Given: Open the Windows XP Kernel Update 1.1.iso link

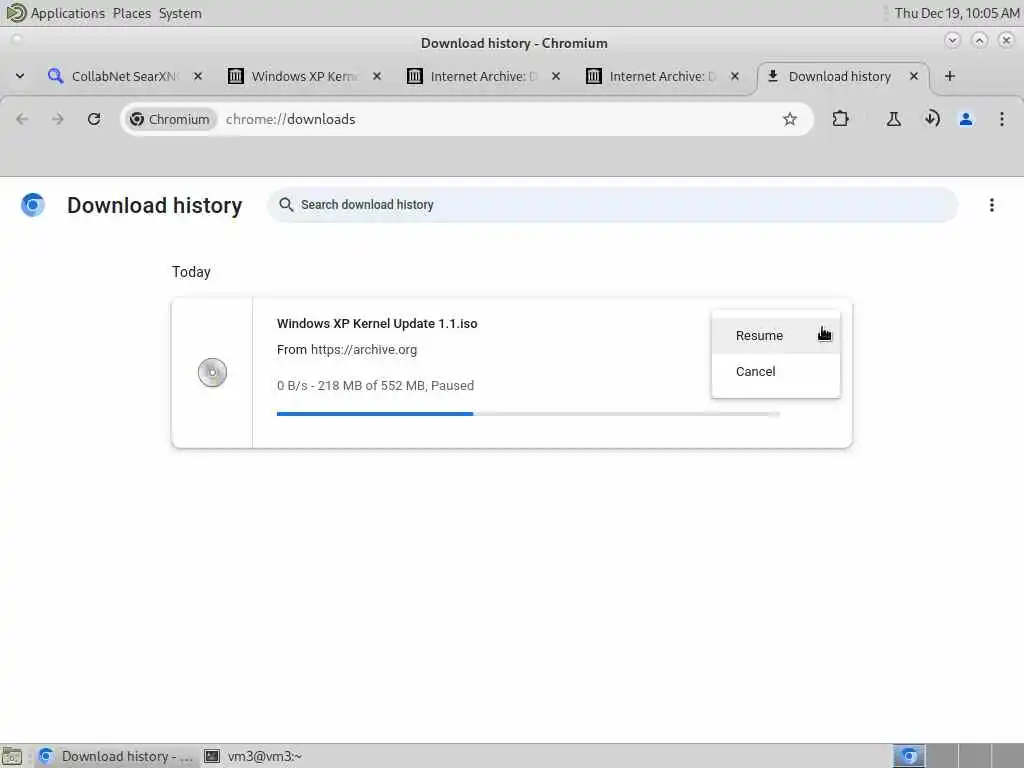Looking at the screenshot, I should [377, 323].
